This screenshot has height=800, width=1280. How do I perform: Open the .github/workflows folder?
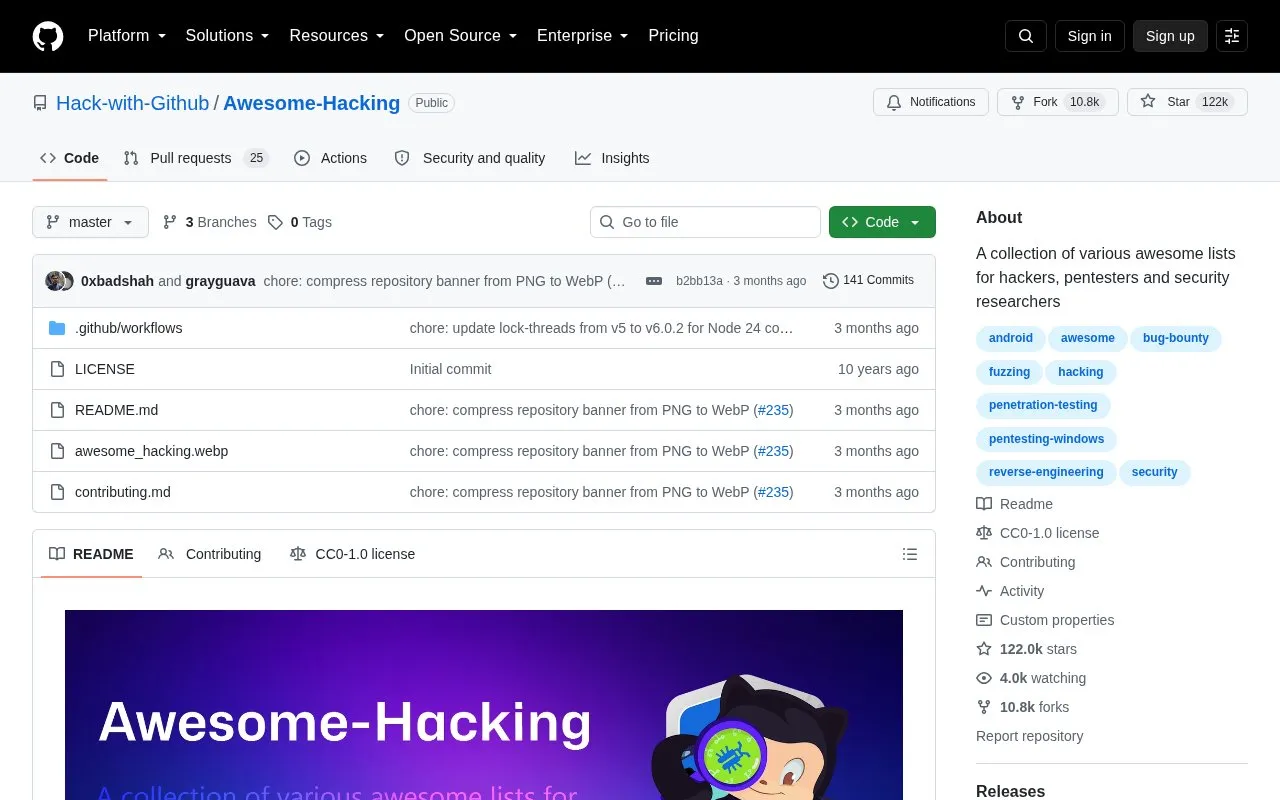coord(128,328)
